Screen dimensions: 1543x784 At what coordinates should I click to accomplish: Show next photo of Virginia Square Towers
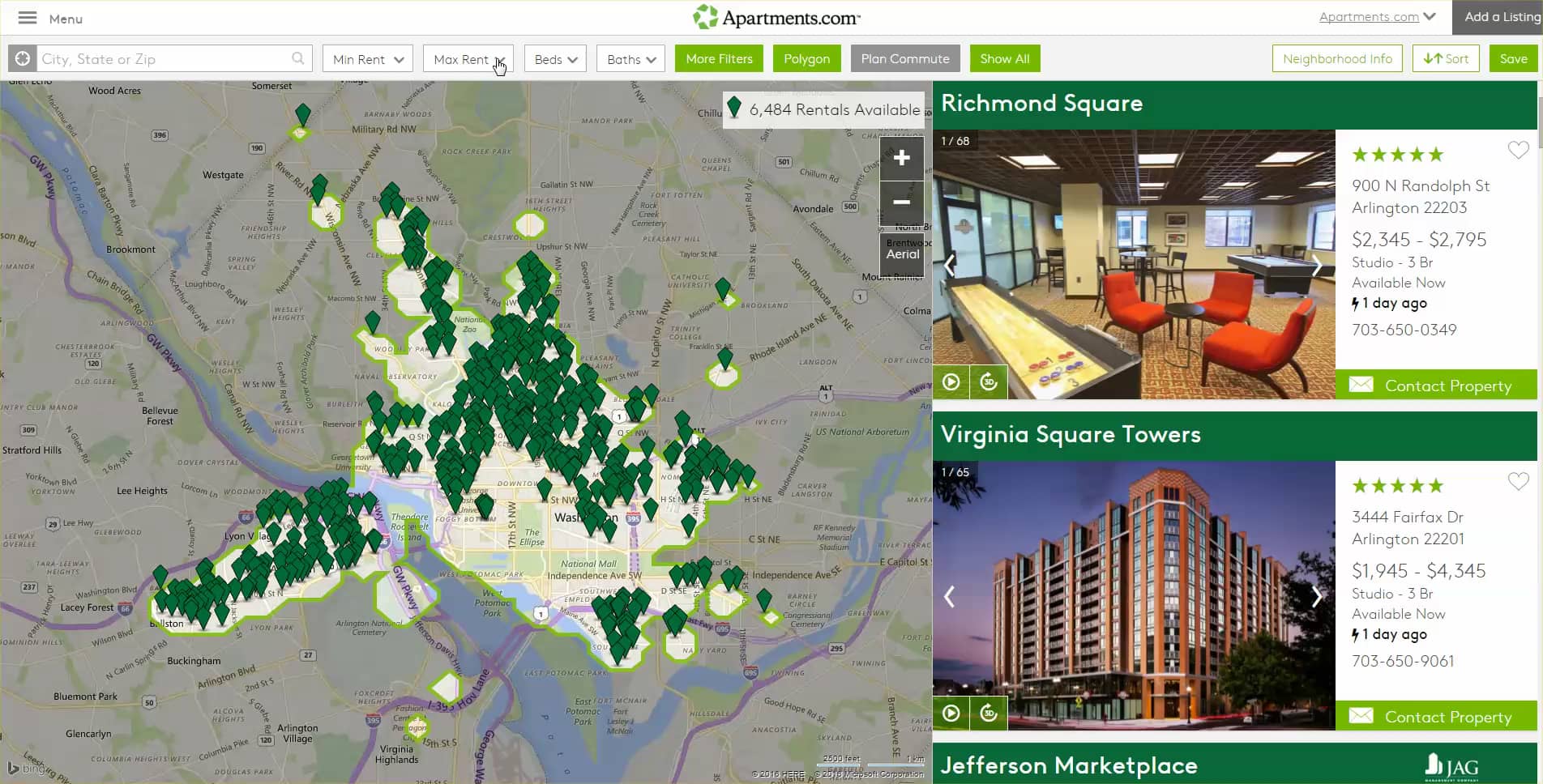tap(1316, 596)
